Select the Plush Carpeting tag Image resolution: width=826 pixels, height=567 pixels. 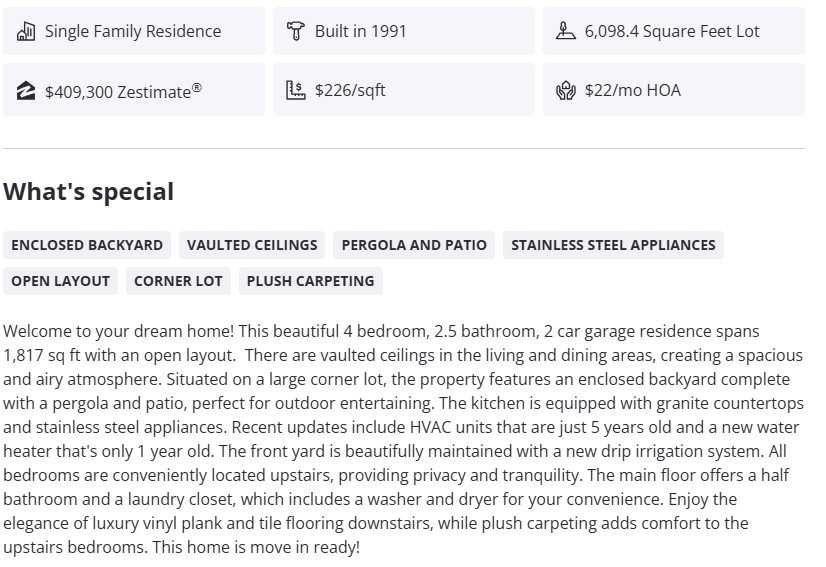point(310,281)
